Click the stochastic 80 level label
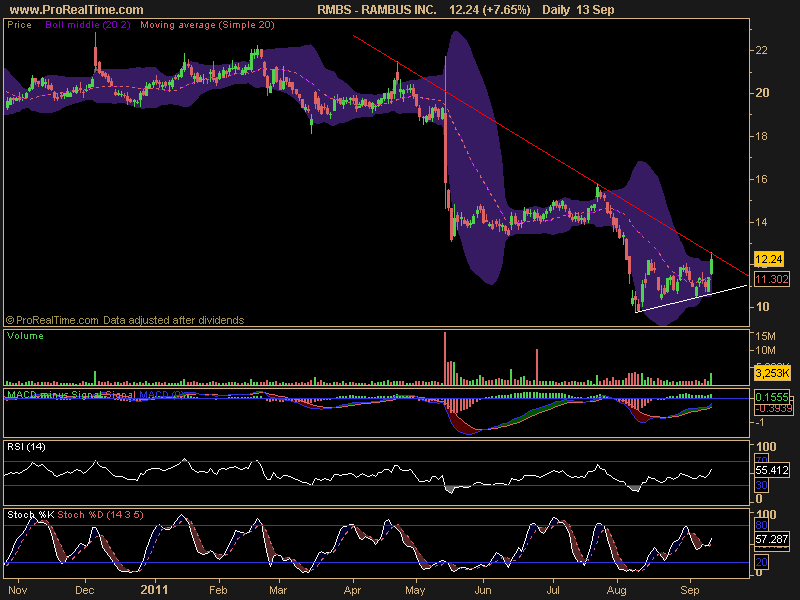The height and width of the screenshot is (600, 800). (761, 525)
